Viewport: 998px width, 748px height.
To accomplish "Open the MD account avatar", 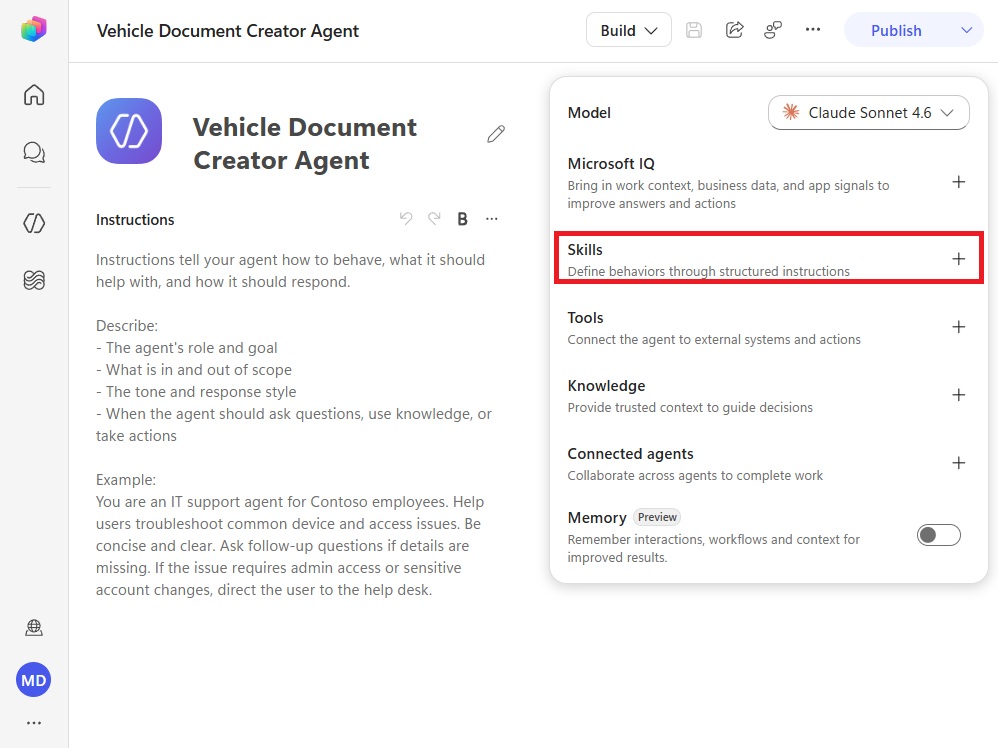I will pos(34,680).
